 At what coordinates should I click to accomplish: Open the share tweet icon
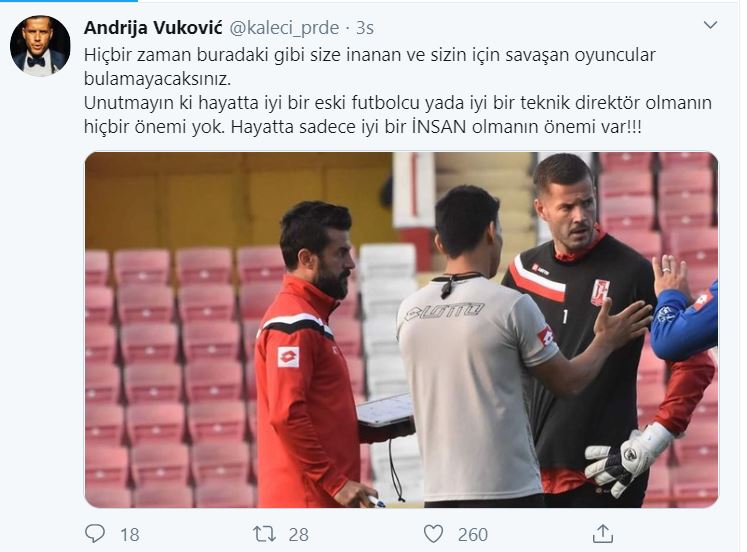point(602,533)
